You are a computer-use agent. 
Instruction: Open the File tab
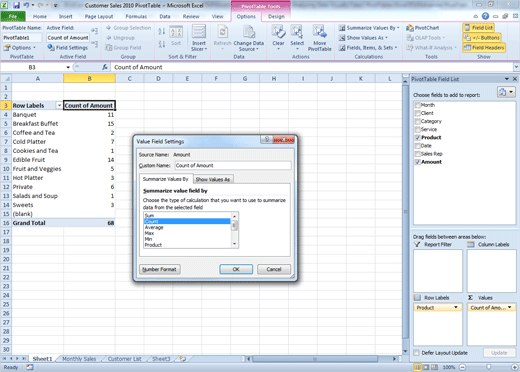point(13,16)
